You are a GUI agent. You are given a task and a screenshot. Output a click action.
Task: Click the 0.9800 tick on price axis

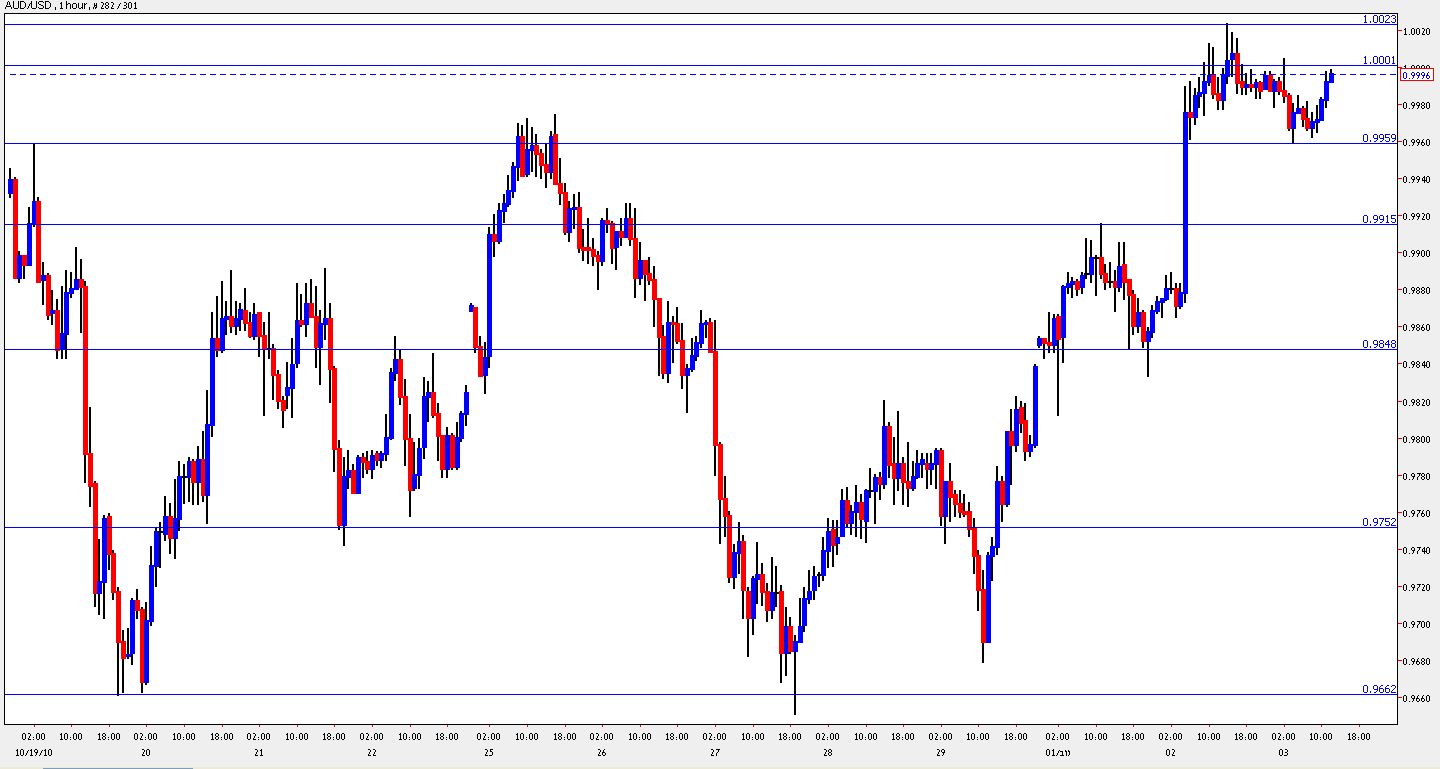1417,440
